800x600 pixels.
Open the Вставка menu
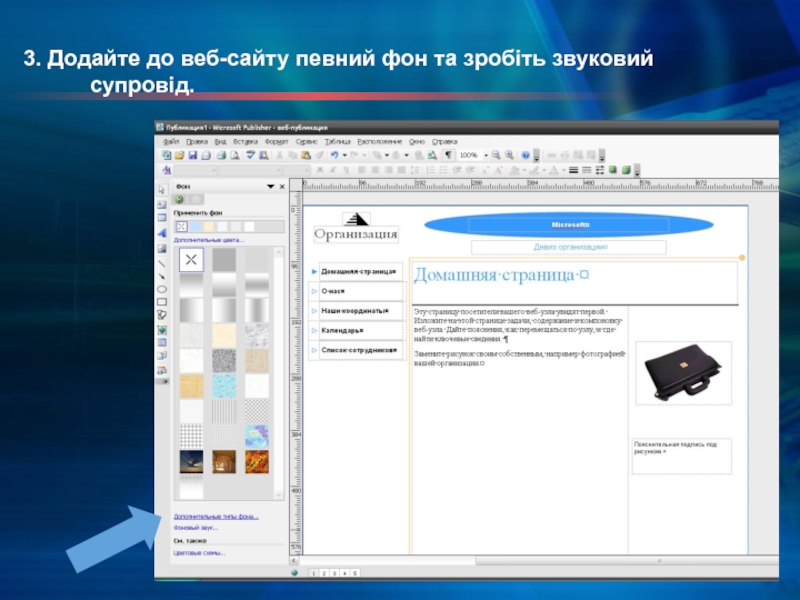pyautogui.click(x=245, y=142)
